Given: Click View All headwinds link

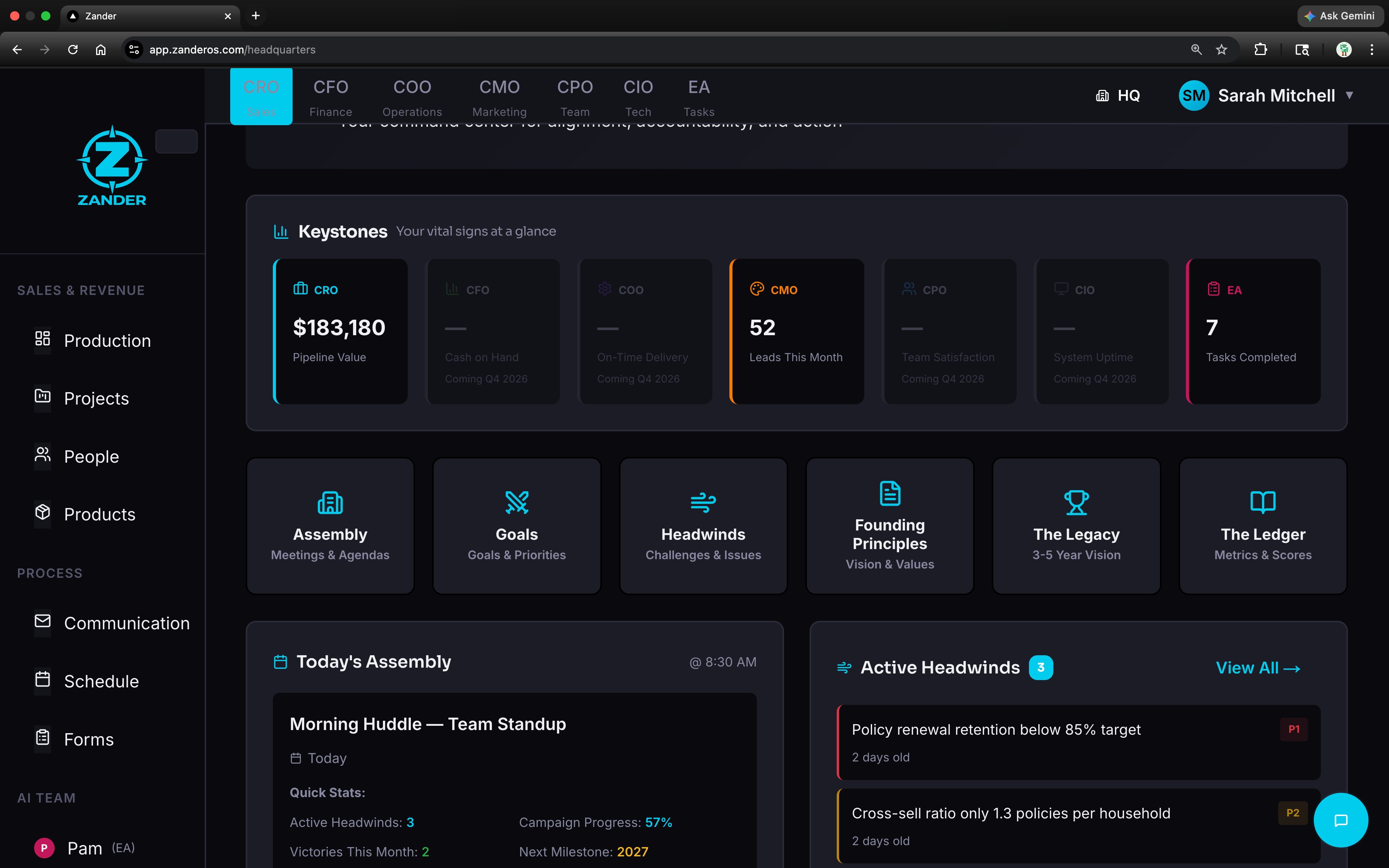Looking at the screenshot, I should 1258,668.
